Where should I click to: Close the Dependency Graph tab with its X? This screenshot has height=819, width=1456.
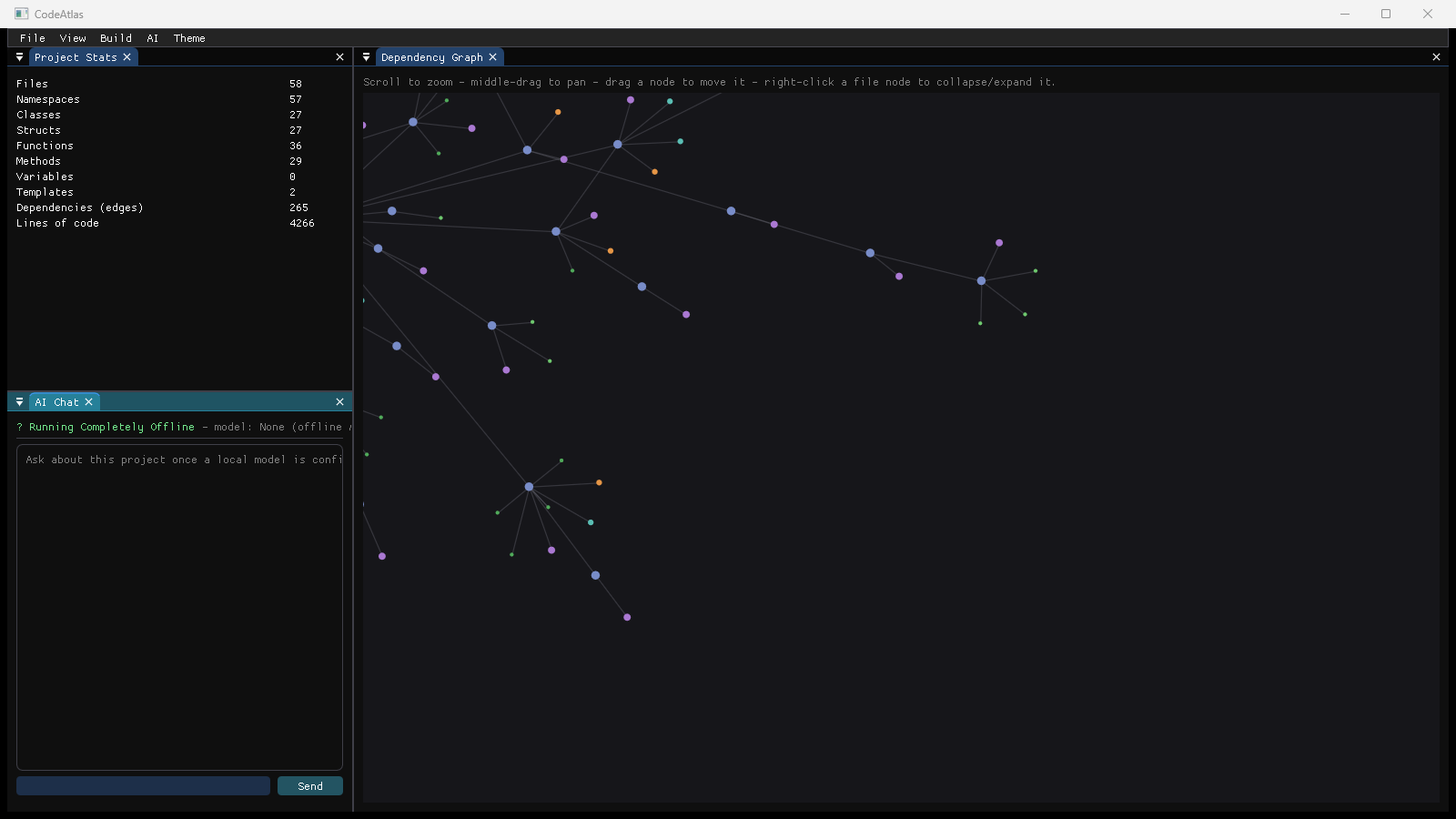point(493,57)
